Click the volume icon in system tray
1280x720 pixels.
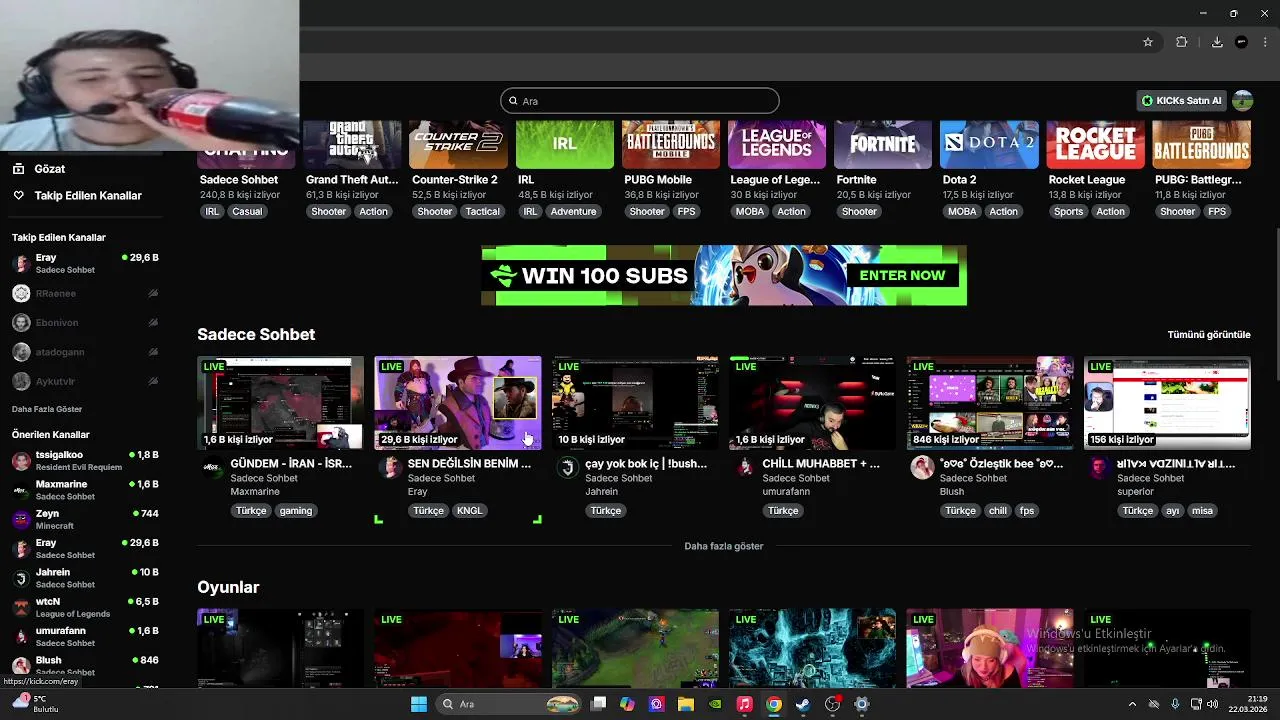[1213, 704]
